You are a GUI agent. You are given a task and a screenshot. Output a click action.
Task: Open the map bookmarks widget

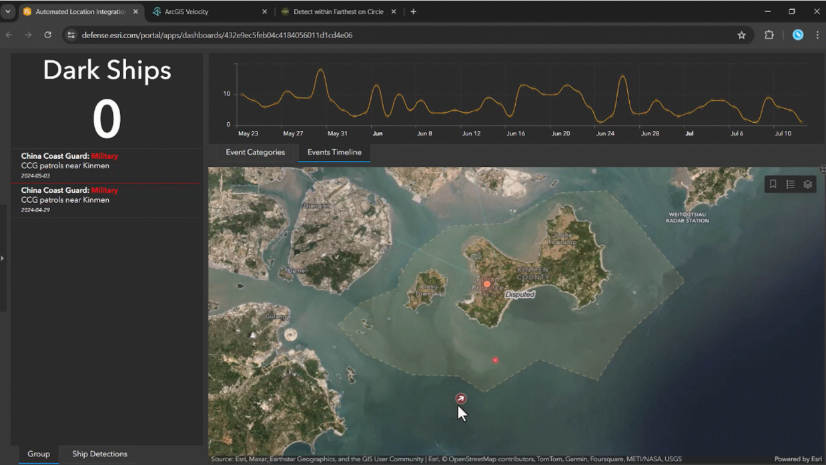(x=773, y=184)
